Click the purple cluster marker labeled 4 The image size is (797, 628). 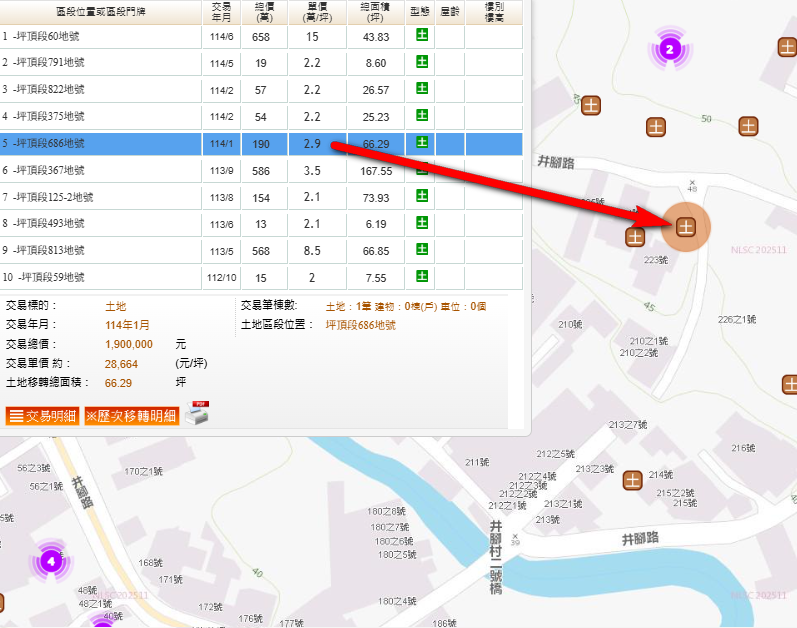point(51,561)
